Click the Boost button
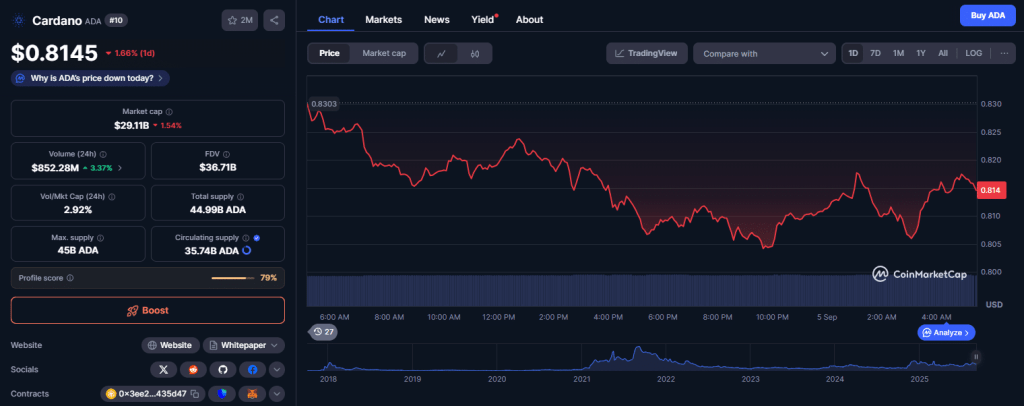1024x406 pixels. coord(148,311)
